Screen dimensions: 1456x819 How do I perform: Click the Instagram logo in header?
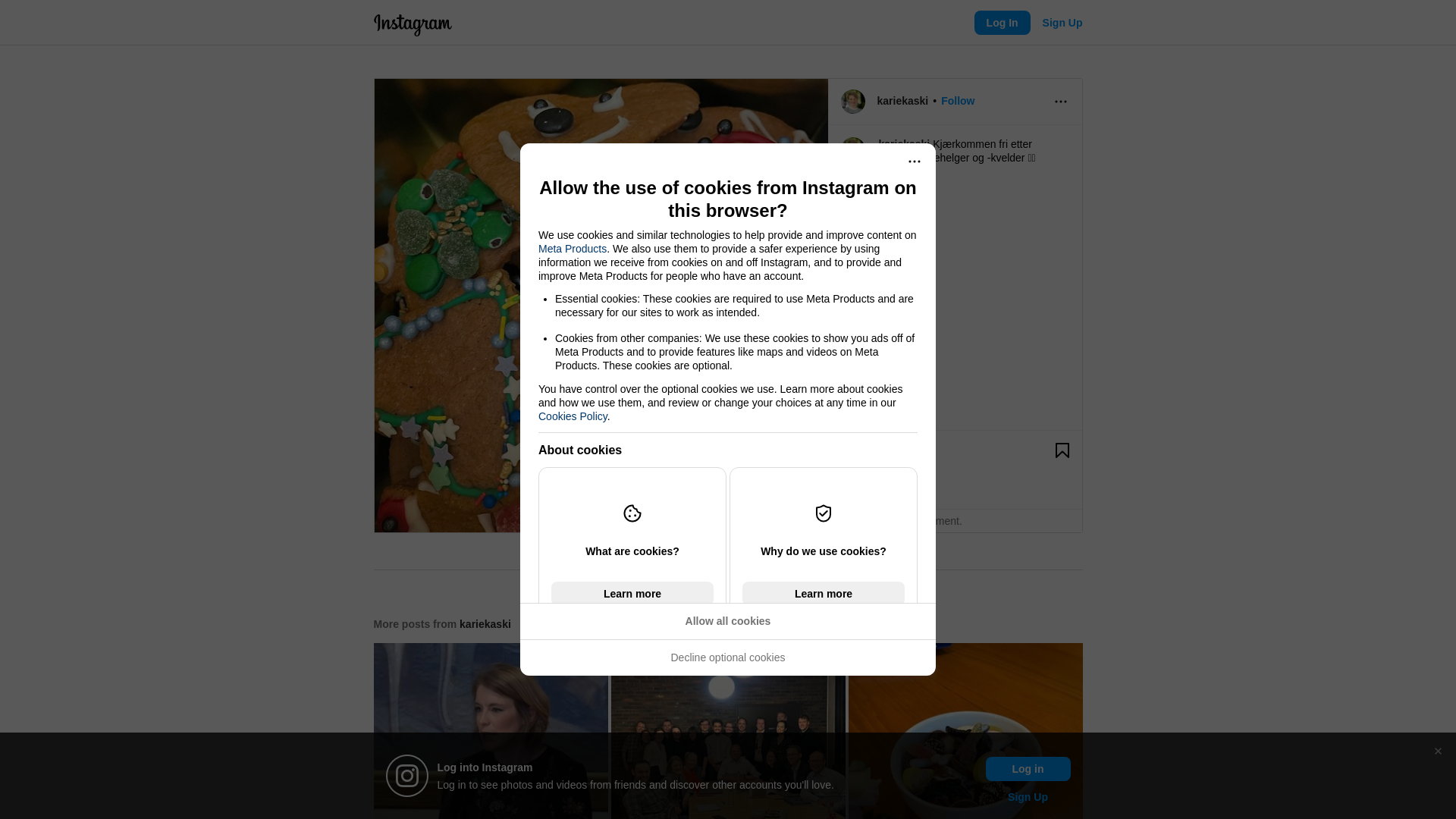[x=413, y=24]
